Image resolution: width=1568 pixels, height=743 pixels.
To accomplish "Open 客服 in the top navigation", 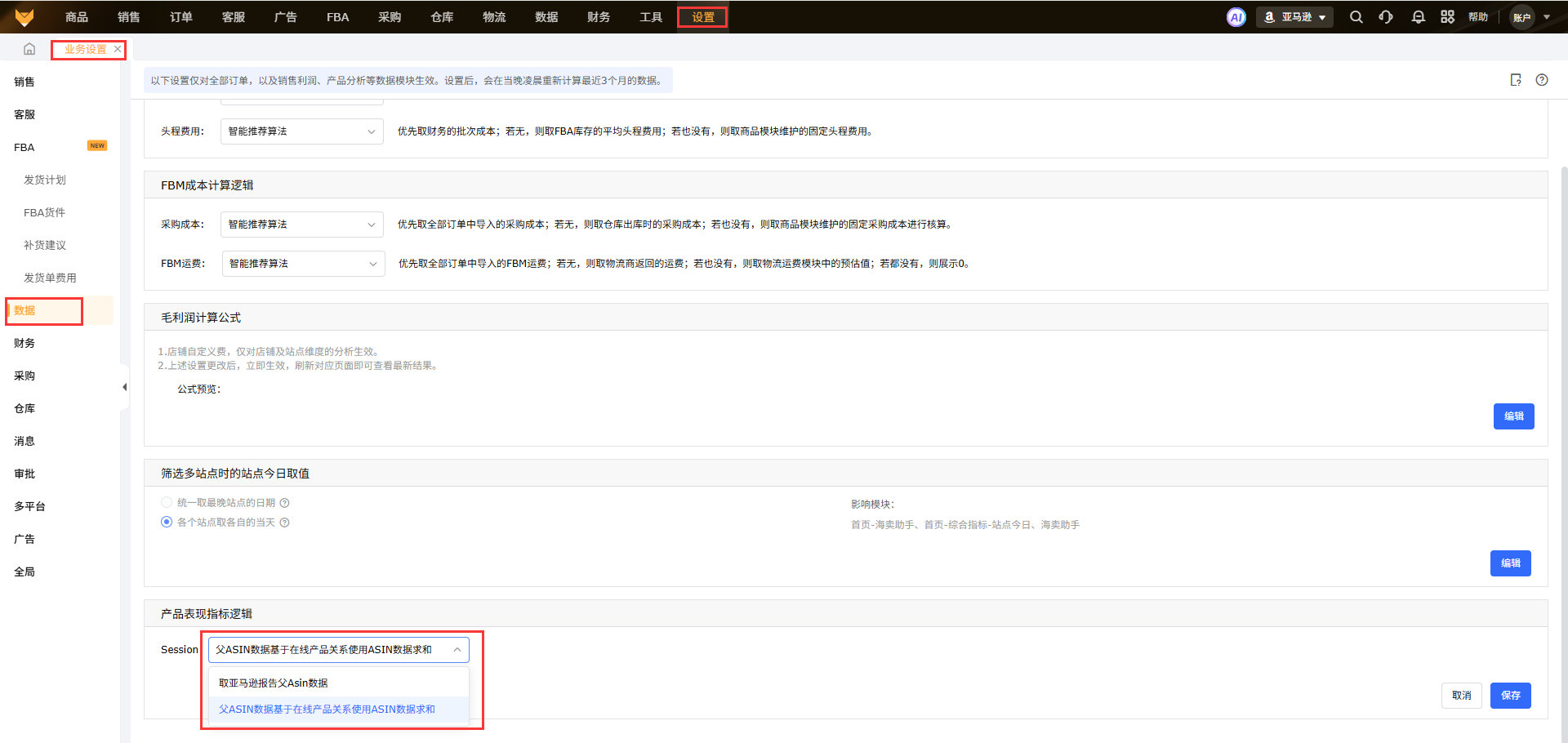I will tap(234, 17).
